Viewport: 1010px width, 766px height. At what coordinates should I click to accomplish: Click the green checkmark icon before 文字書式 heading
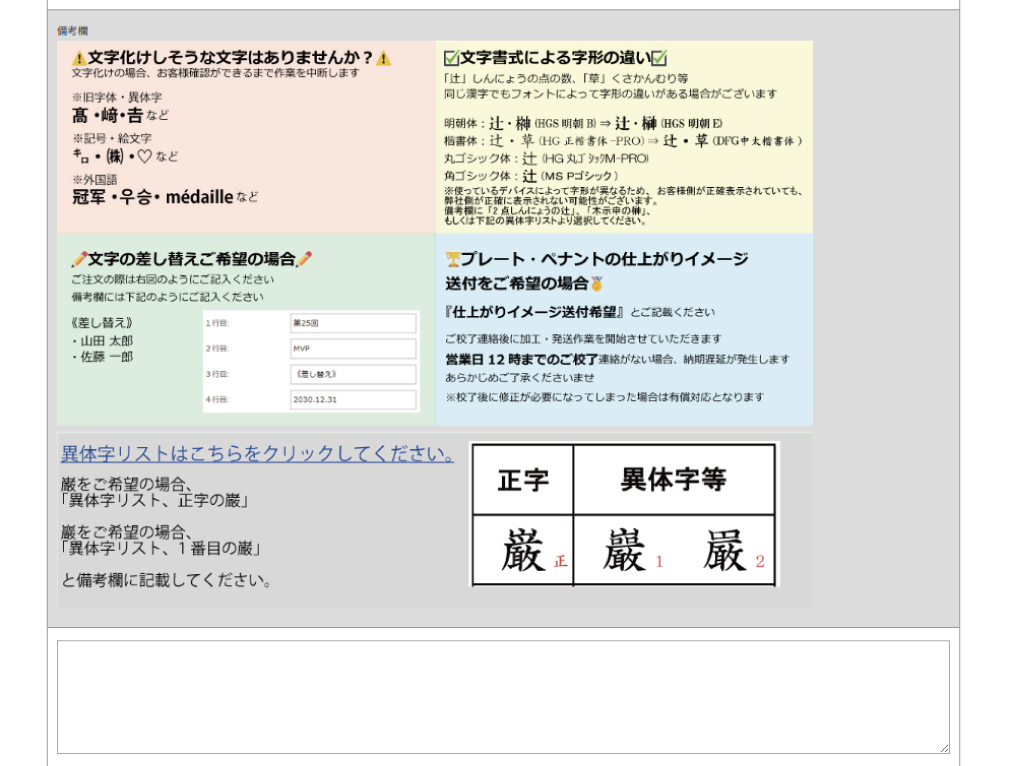(x=451, y=57)
